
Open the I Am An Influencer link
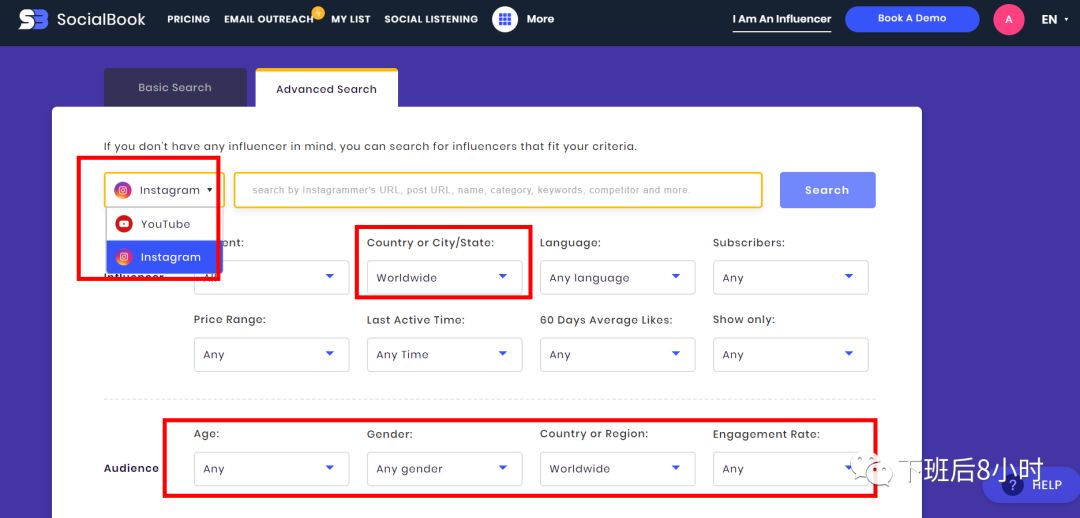(x=781, y=19)
